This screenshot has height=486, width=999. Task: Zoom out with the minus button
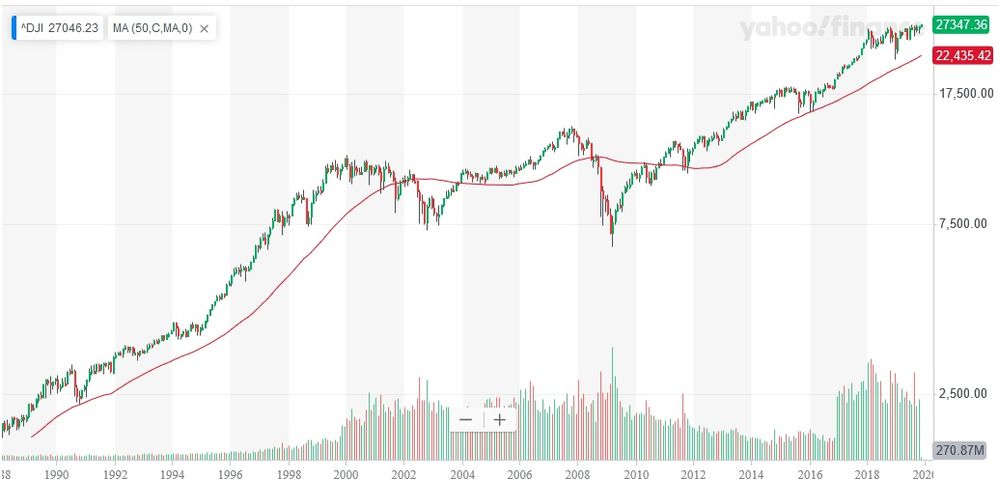click(x=466, y=420)
